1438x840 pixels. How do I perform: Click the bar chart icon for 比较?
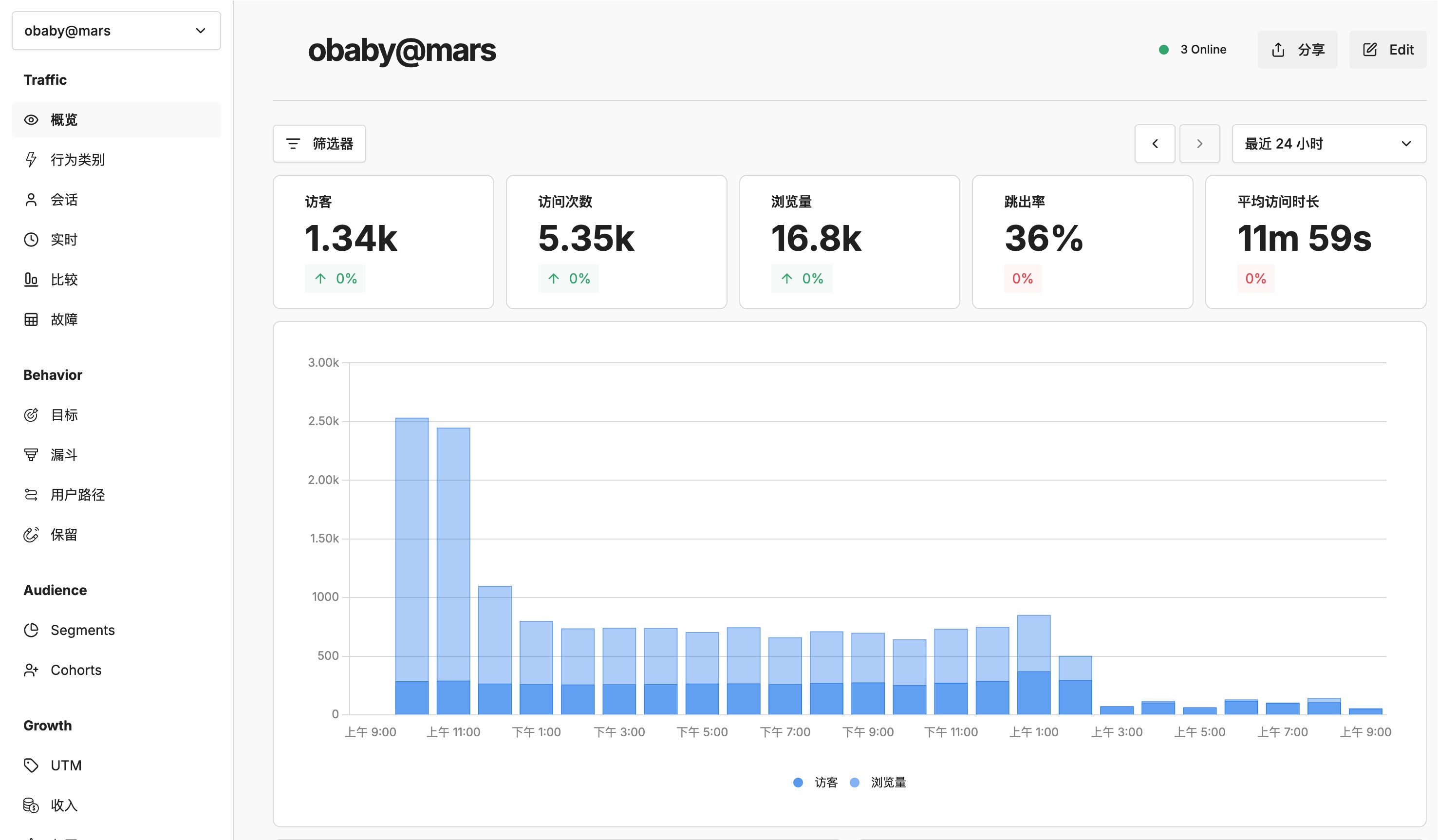click(31, 280)
